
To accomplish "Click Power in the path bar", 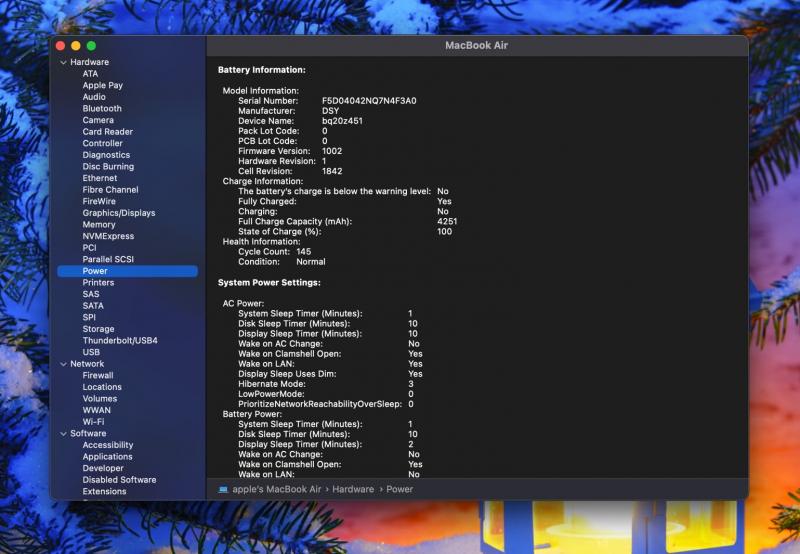I will (399, 489).
